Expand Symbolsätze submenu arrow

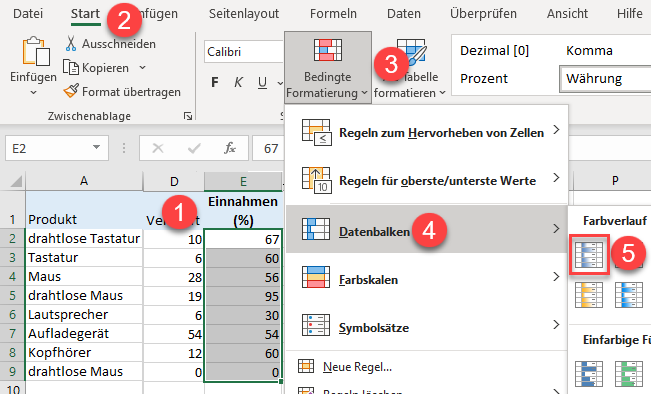(x=556, y=324)
